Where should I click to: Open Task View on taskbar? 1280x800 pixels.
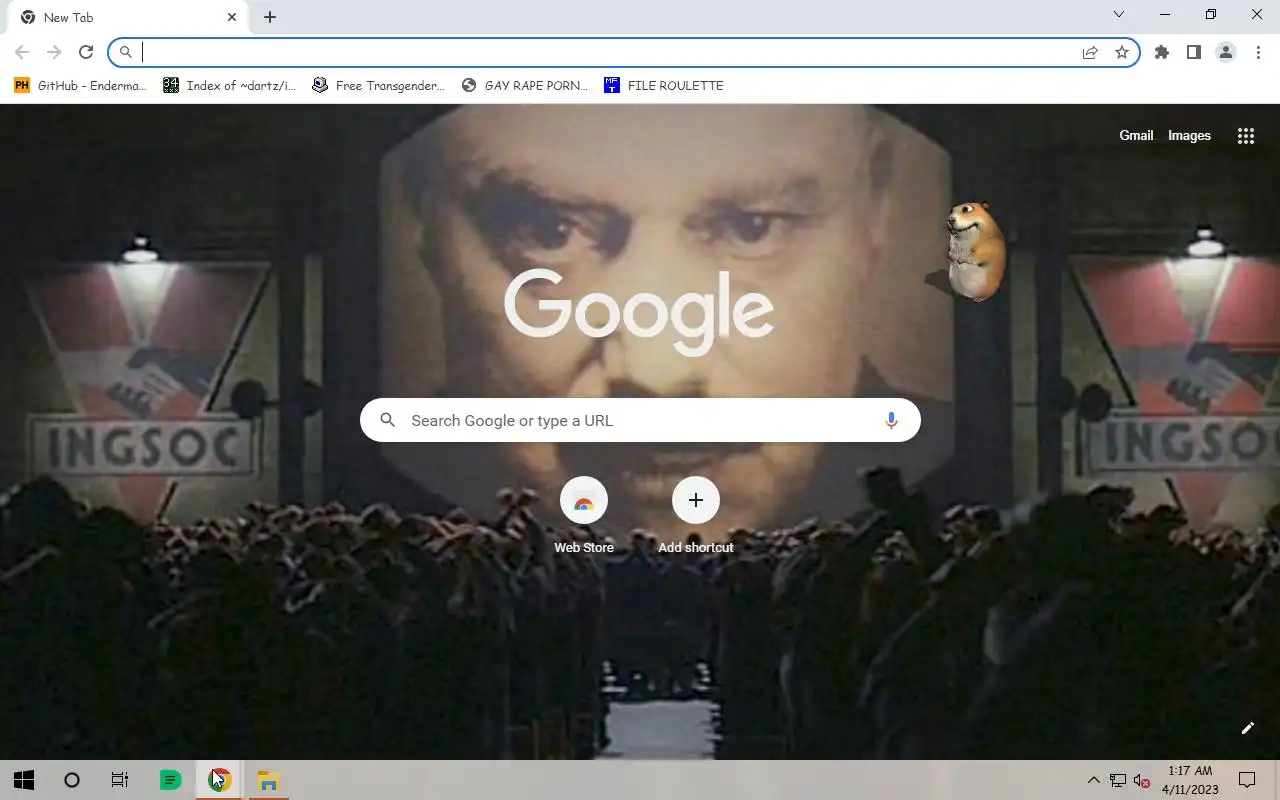(x=120, y=780)
